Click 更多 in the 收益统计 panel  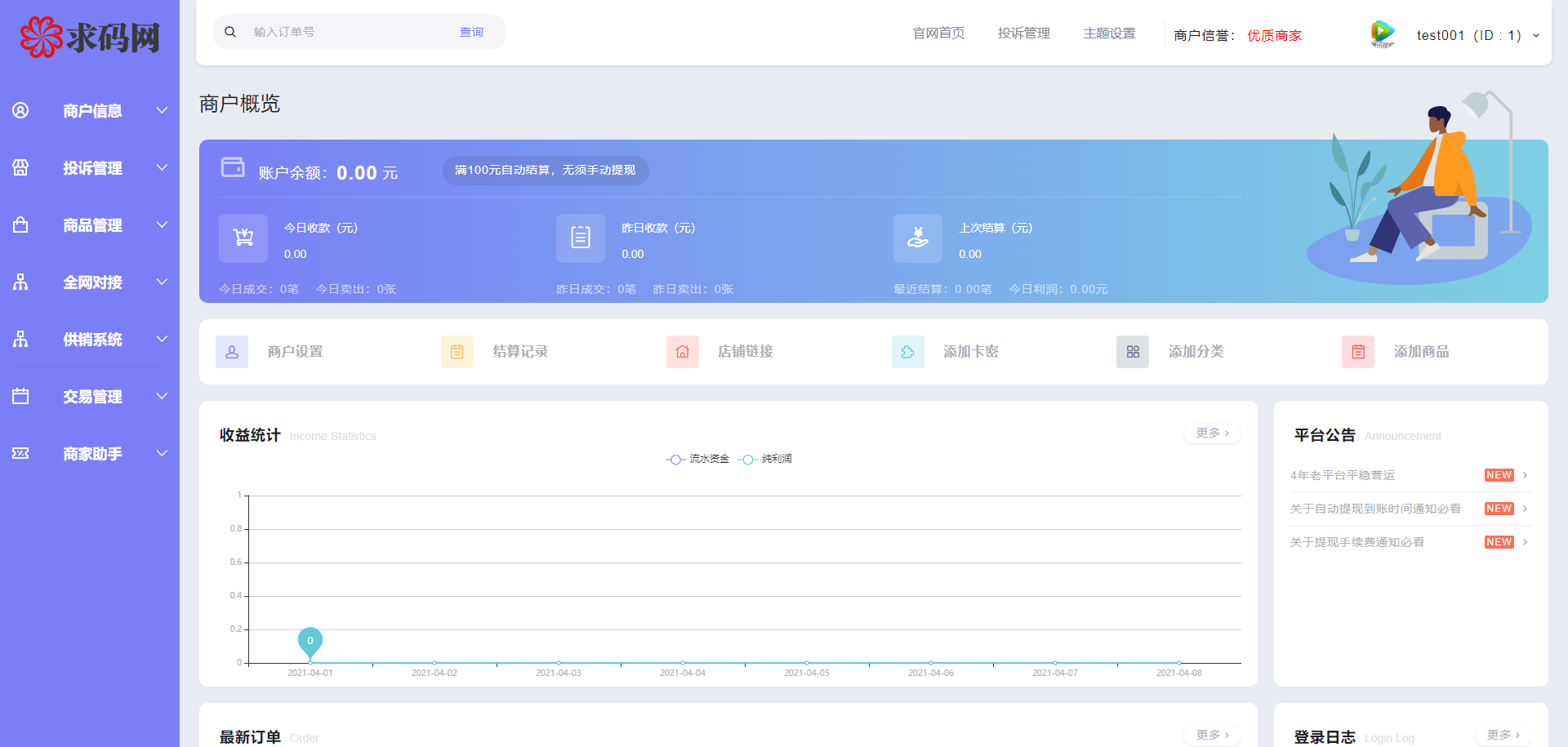tap(1213, 433)
